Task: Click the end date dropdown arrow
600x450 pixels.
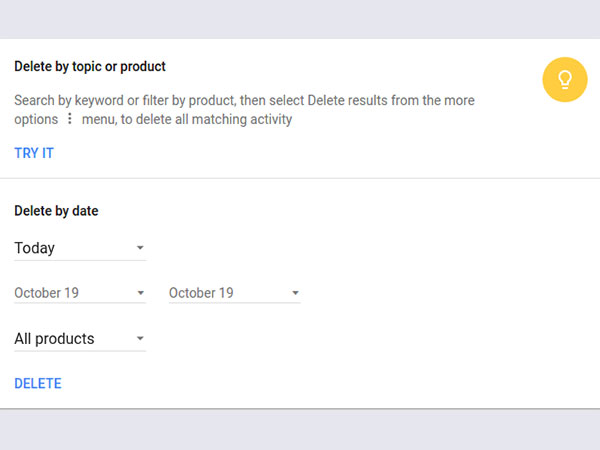Action: 295,293
